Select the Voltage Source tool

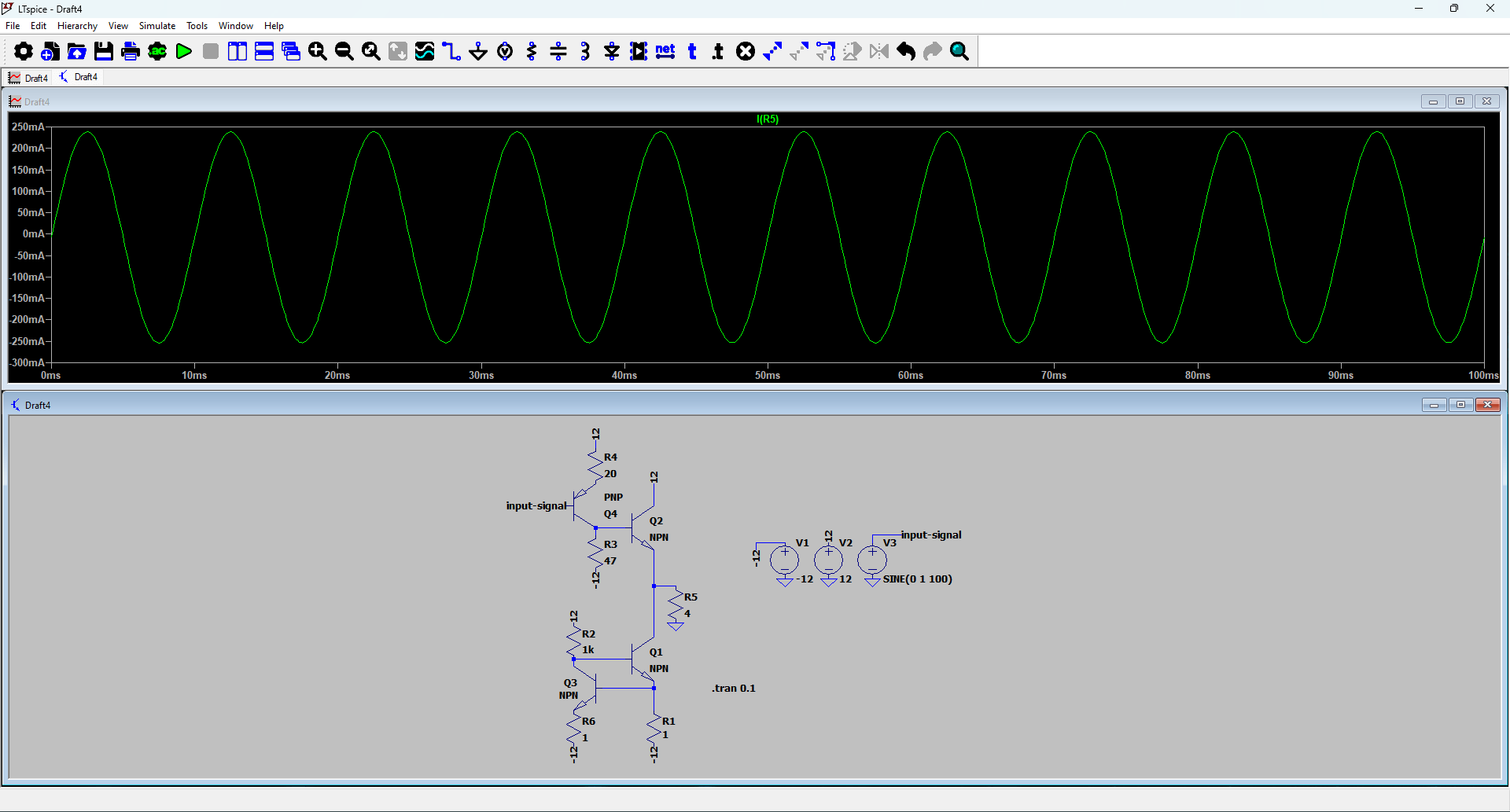pyautogui.click(x=505, y=52)
